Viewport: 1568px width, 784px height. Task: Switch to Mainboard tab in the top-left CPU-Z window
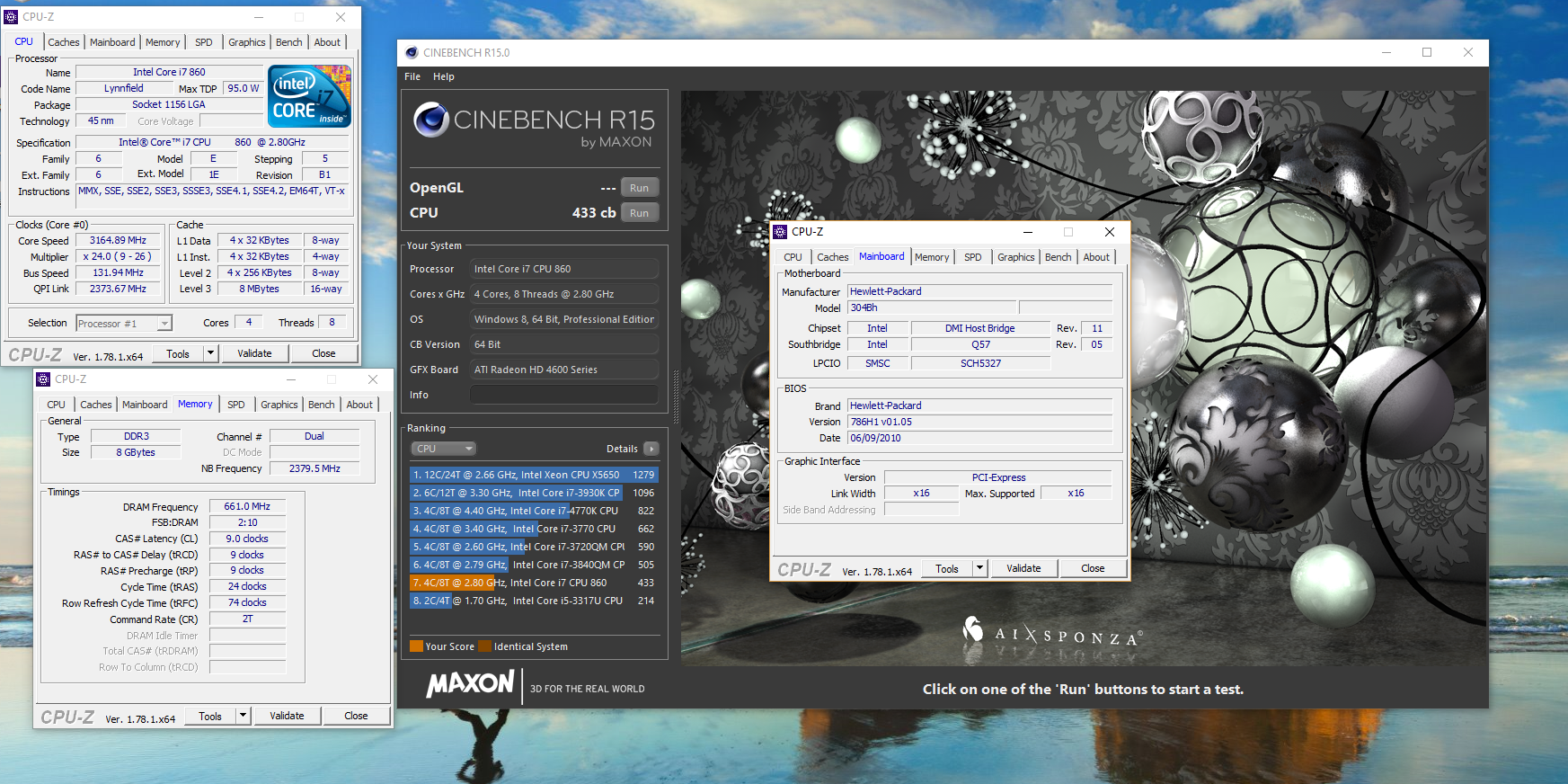click(x=112, y=42)
